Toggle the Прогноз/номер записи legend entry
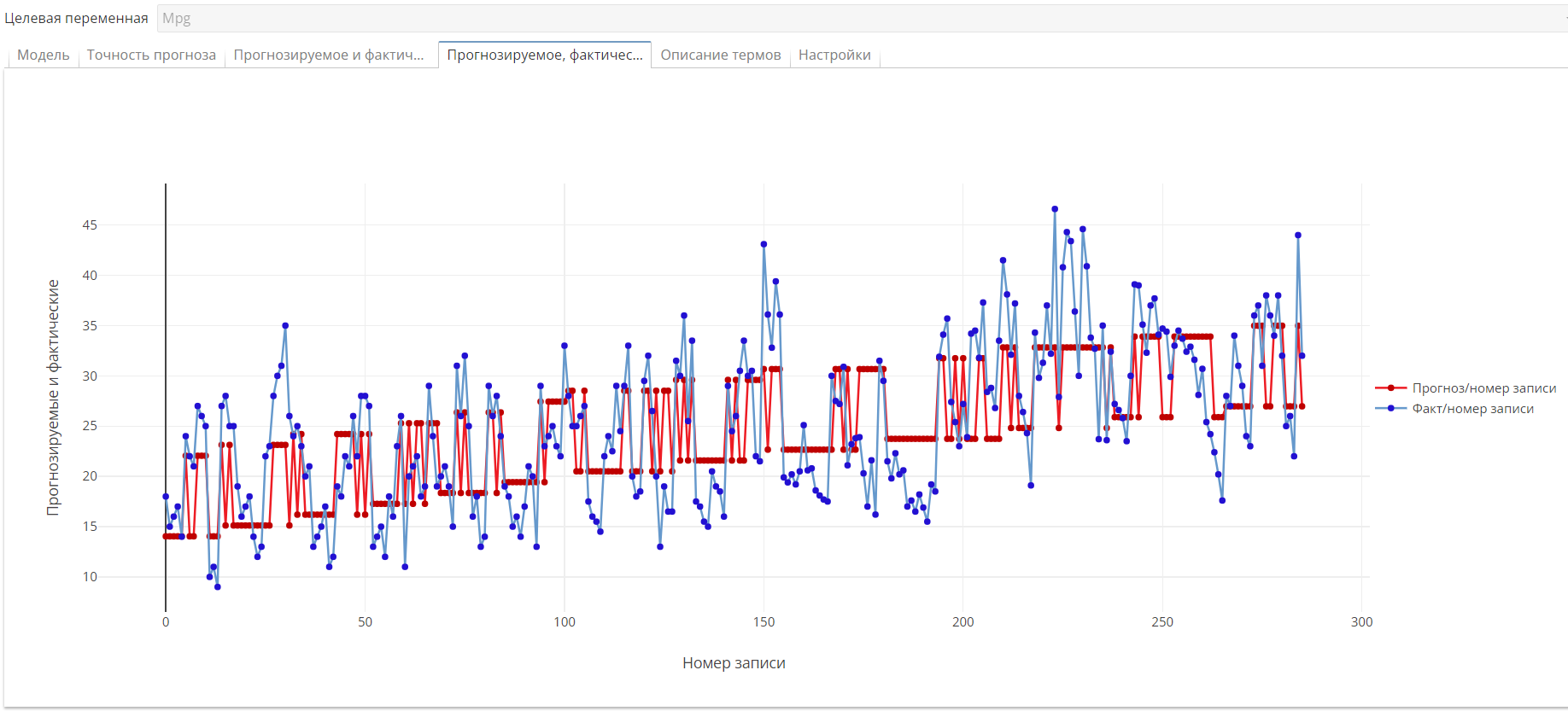This screenshot has width=1568, height=711. (1466, 388)
